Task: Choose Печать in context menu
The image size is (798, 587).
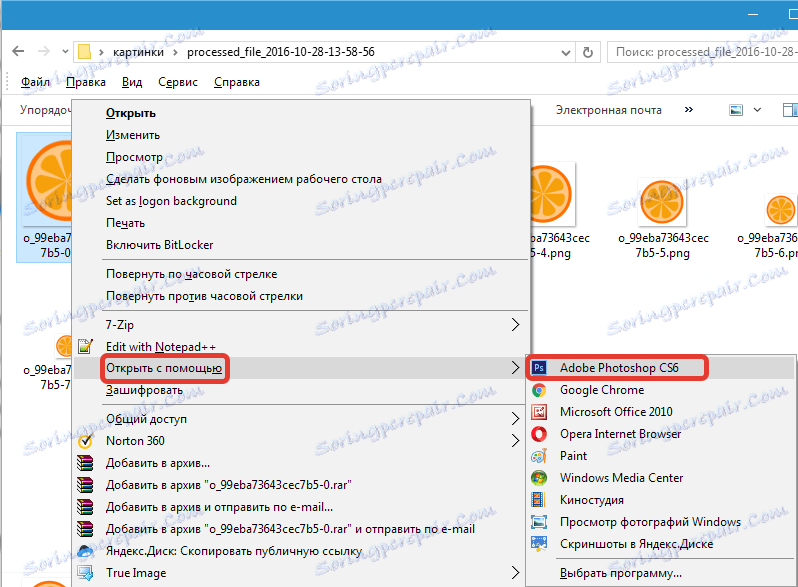Action: pyautogui.click(x=300, y=223)
